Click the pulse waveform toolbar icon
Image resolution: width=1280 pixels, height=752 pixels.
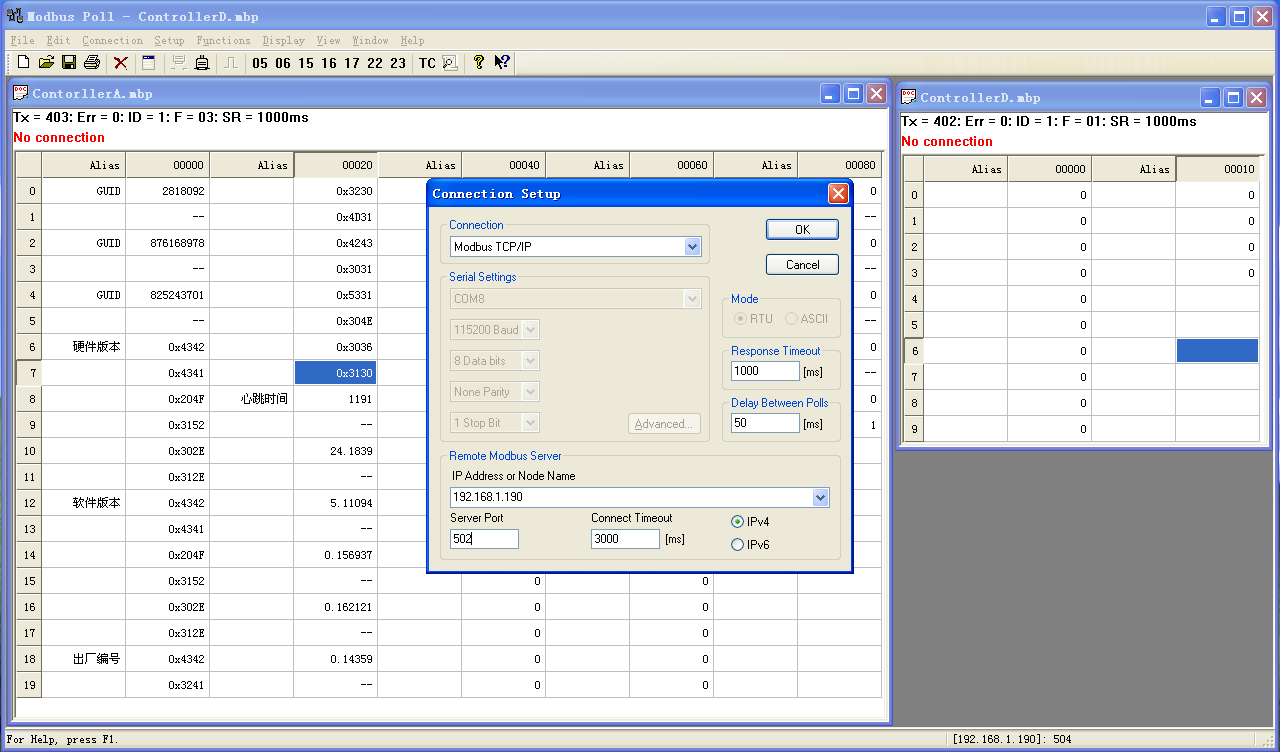click(231, 63)
